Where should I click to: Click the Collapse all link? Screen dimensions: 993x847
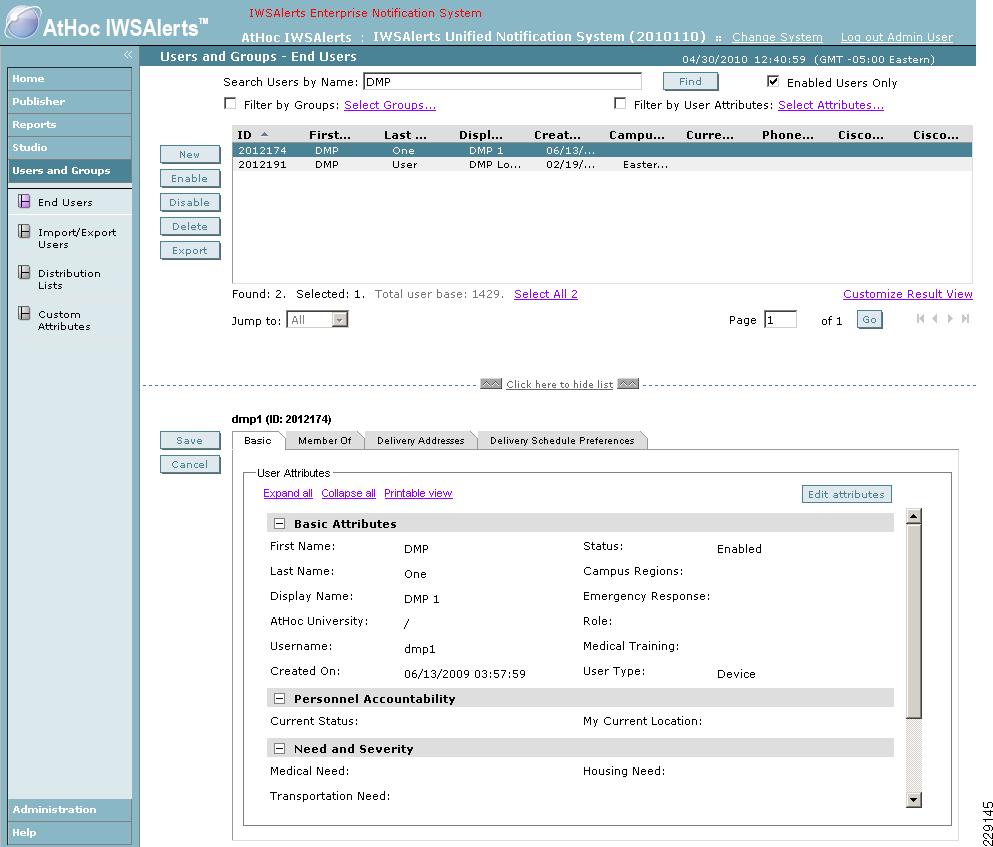[x=348, y=494]
